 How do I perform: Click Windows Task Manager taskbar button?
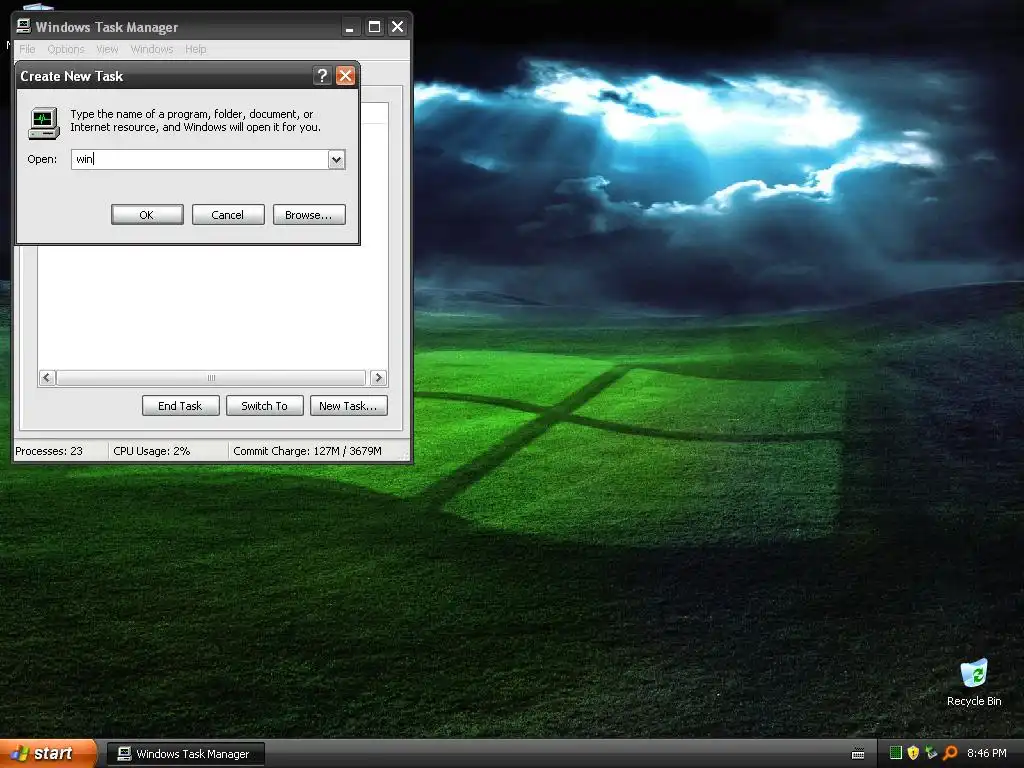(x=186, y=754)
